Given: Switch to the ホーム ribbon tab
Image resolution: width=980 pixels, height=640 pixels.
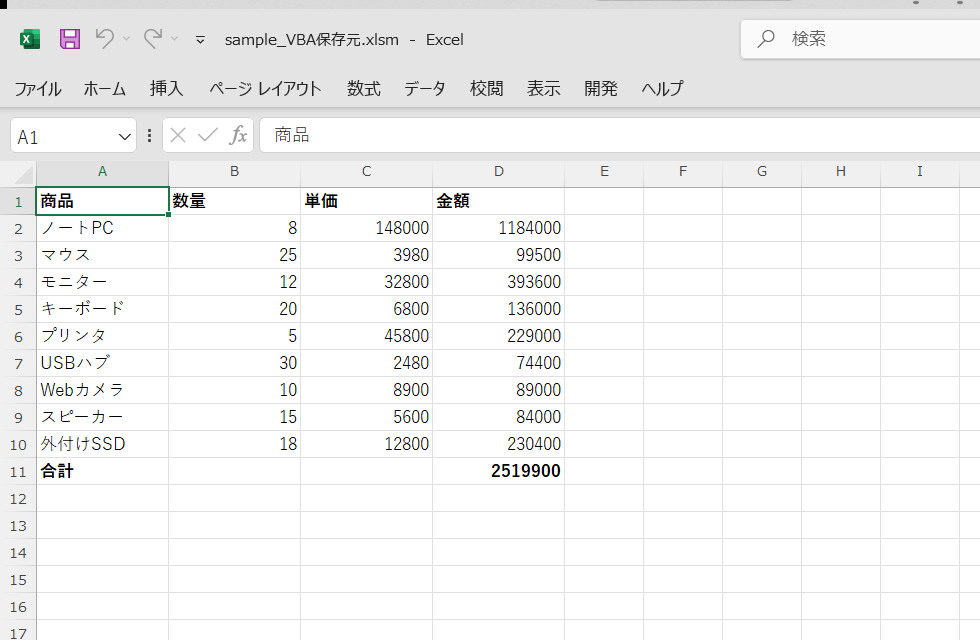Looking at the screenshot, I should [x=105, y=89].
